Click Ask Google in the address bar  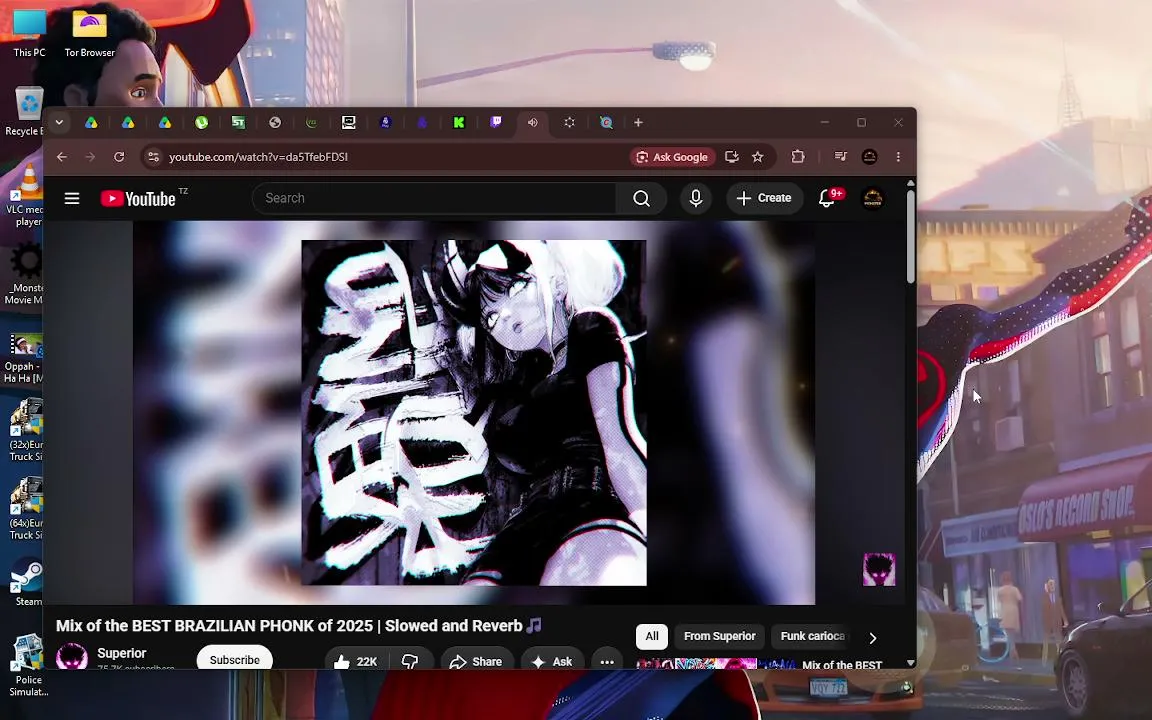[672, 156]
